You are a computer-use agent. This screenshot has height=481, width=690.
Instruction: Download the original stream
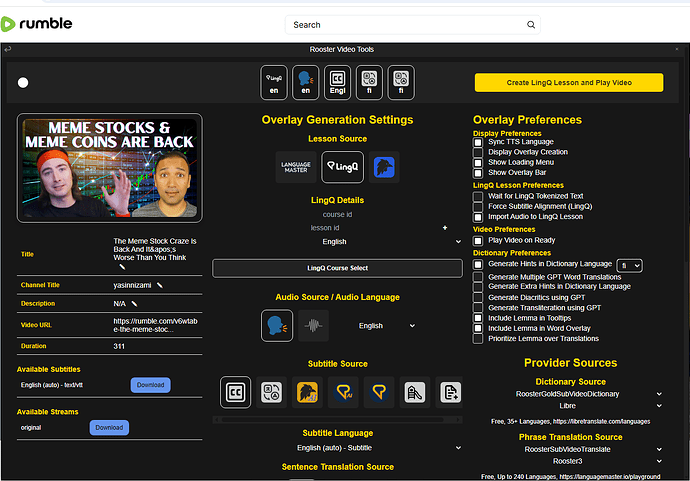point(109,428)
